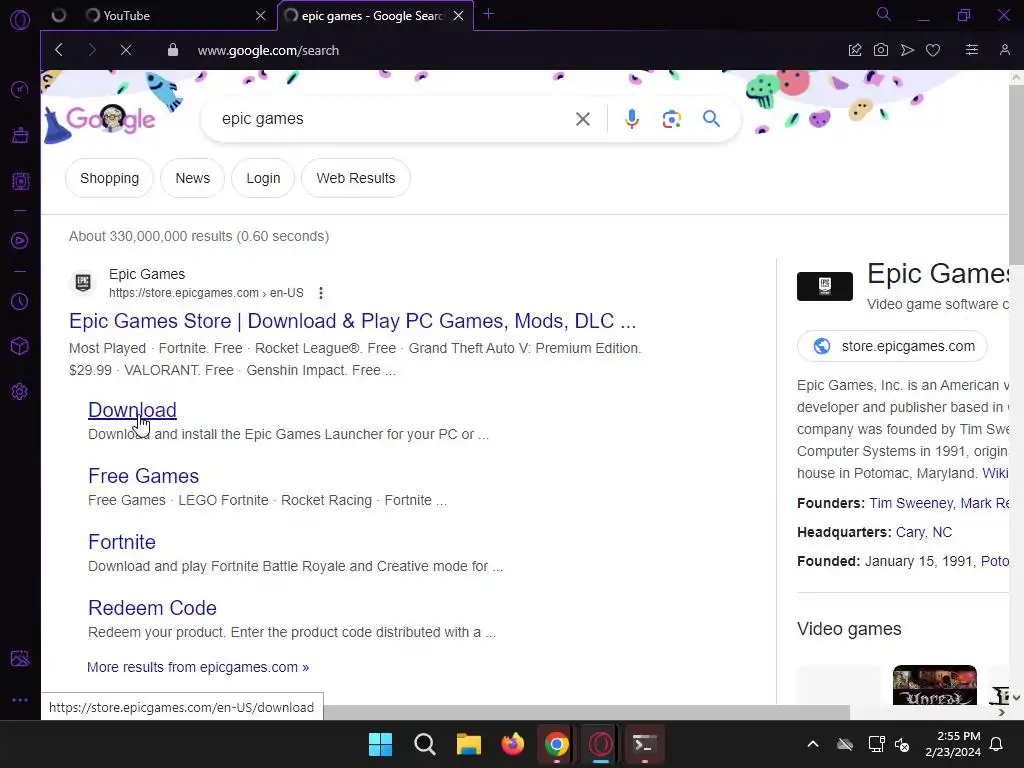The image size is (1024, 768).
Task: Filter results by Shopping
Action: (x=109, y=178)
